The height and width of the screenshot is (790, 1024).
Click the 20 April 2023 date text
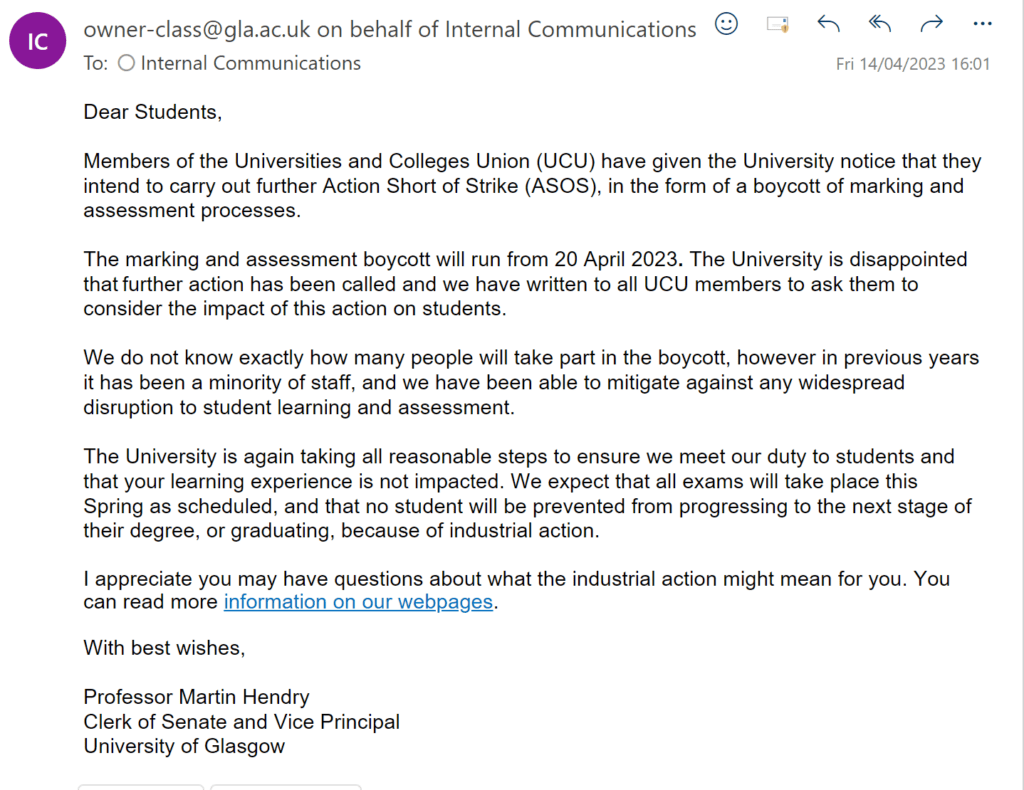click(616, 259)
